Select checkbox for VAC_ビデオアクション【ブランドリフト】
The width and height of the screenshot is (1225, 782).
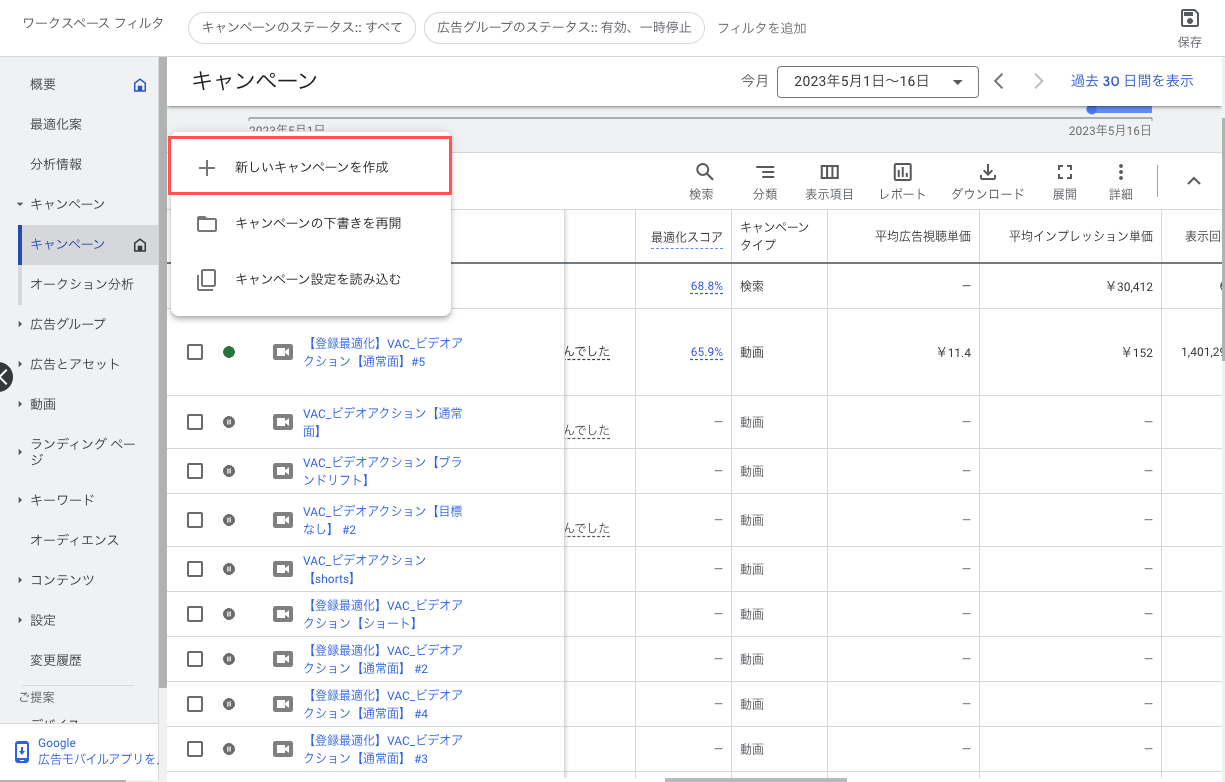click(195, 471)
